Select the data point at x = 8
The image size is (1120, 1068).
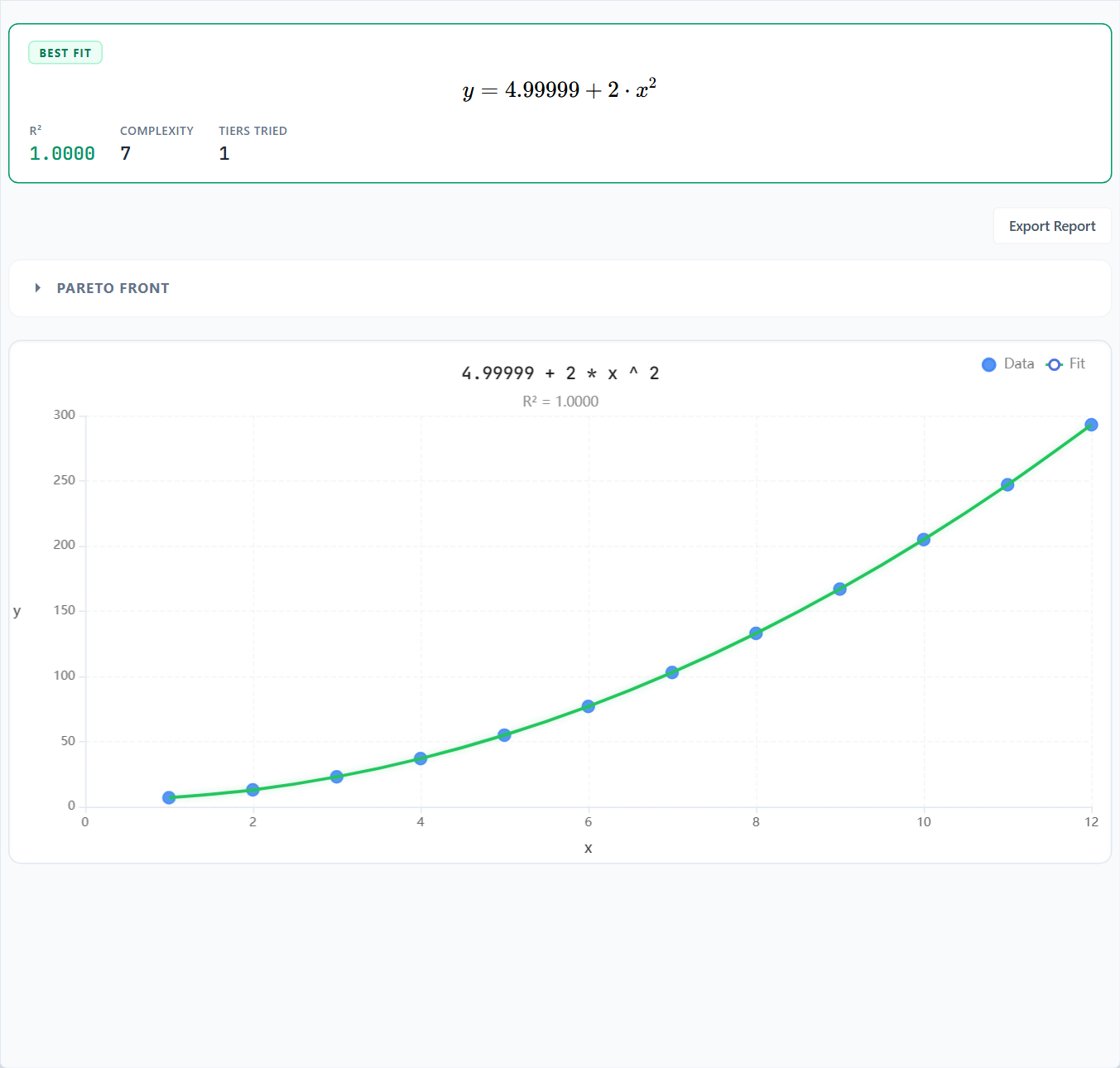click(756, 633)
